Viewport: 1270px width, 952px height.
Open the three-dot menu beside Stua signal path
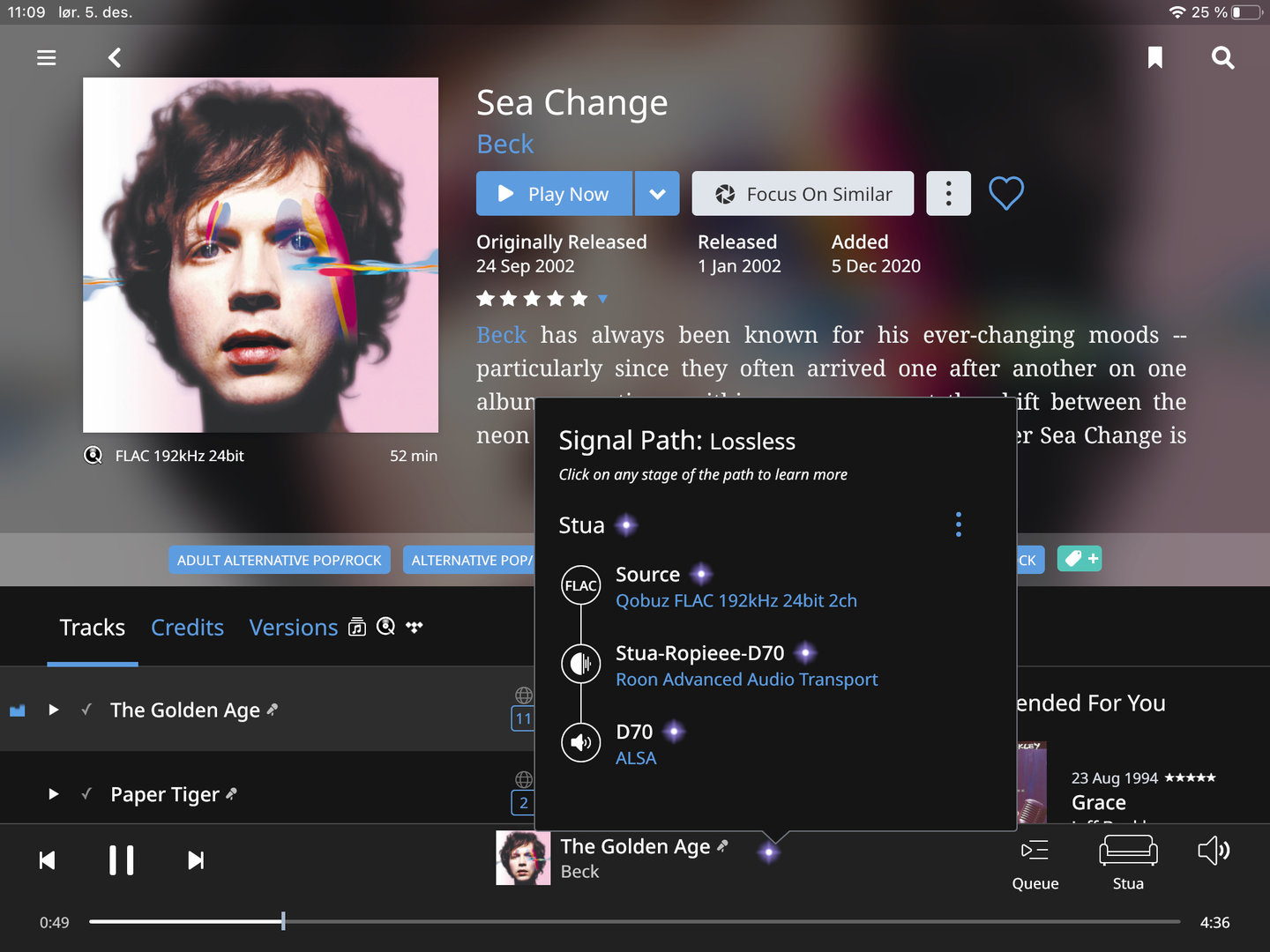[959, 524]
